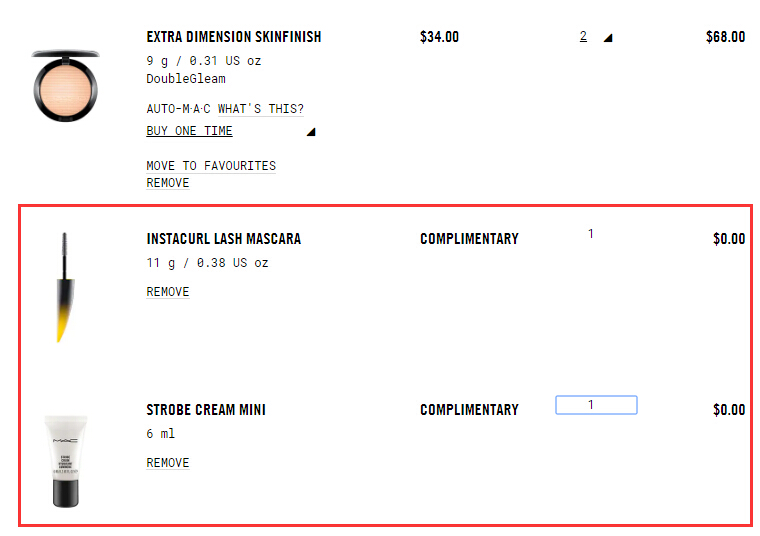This screenshot has width=760, height=536.
Task: Open the Extra Dimension Skinfinish product title
Action: [234, 37]
